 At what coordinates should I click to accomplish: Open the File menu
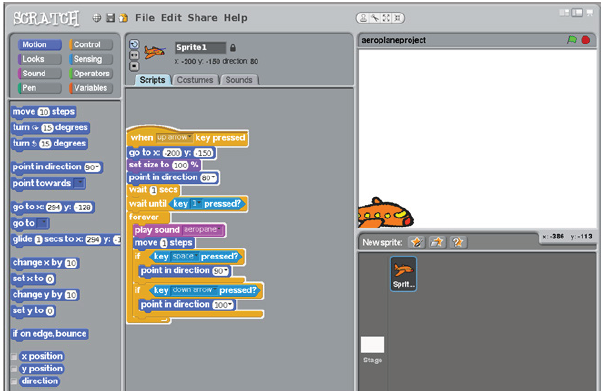pyautogui.click(x=145, y=18)
